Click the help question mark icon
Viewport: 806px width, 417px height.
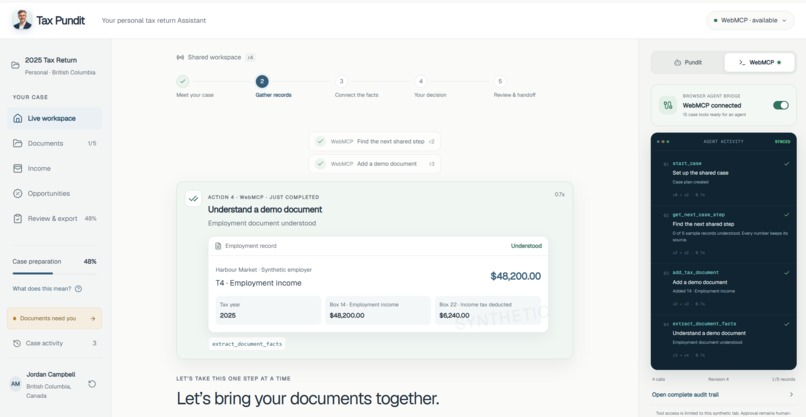[78, 289]
